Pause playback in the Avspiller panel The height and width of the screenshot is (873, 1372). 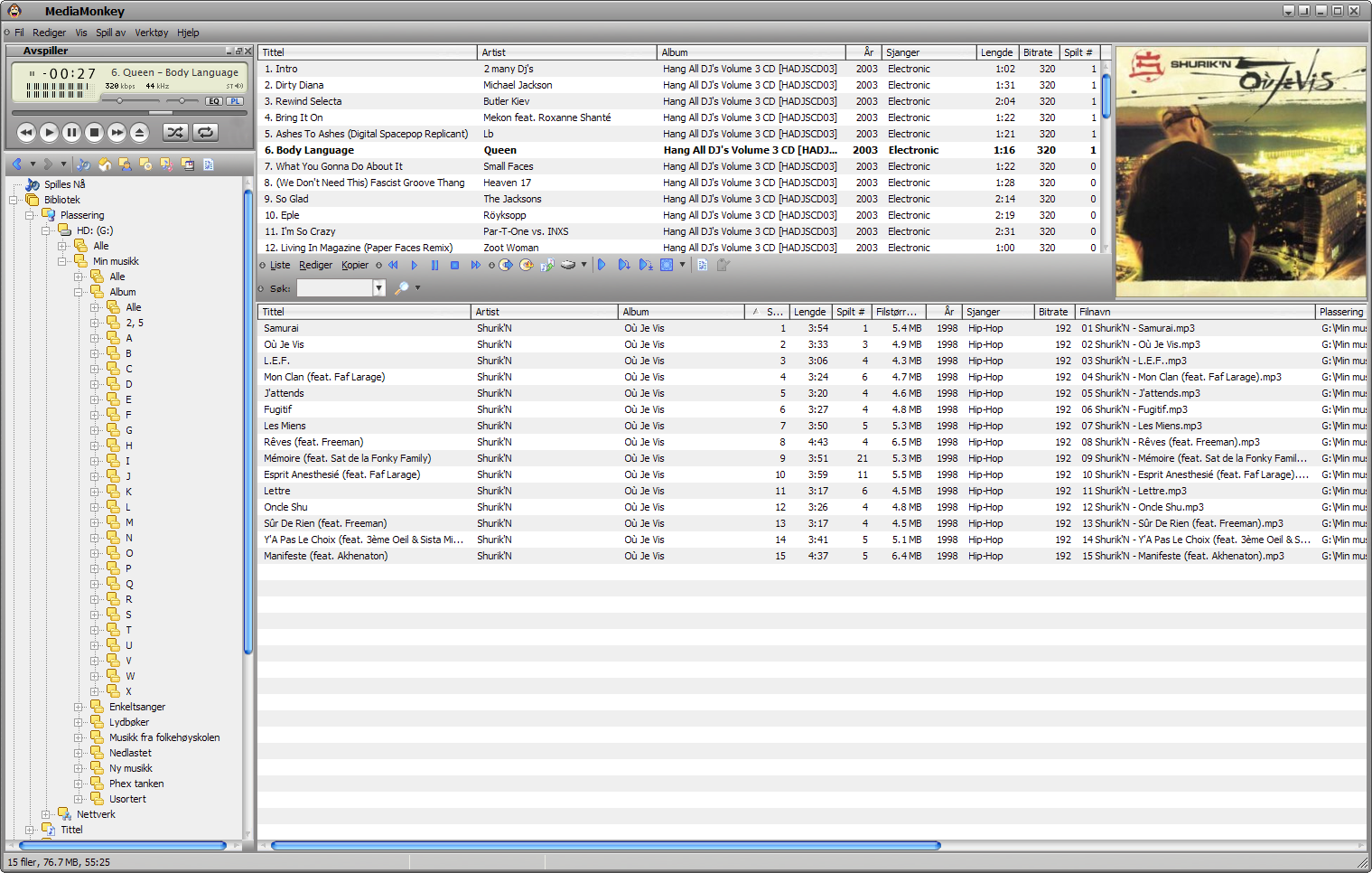click(x=71, y=133)
